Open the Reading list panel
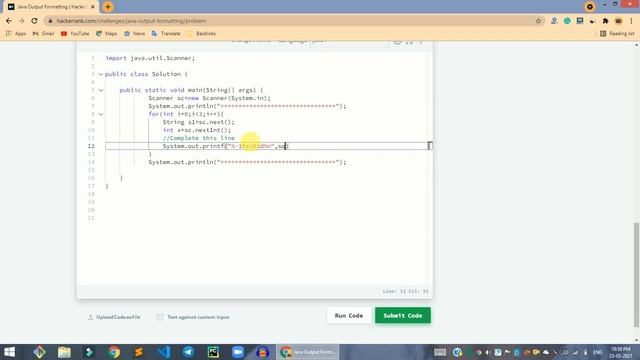Screen dimensions: 640x360 [x=617, y=33]
